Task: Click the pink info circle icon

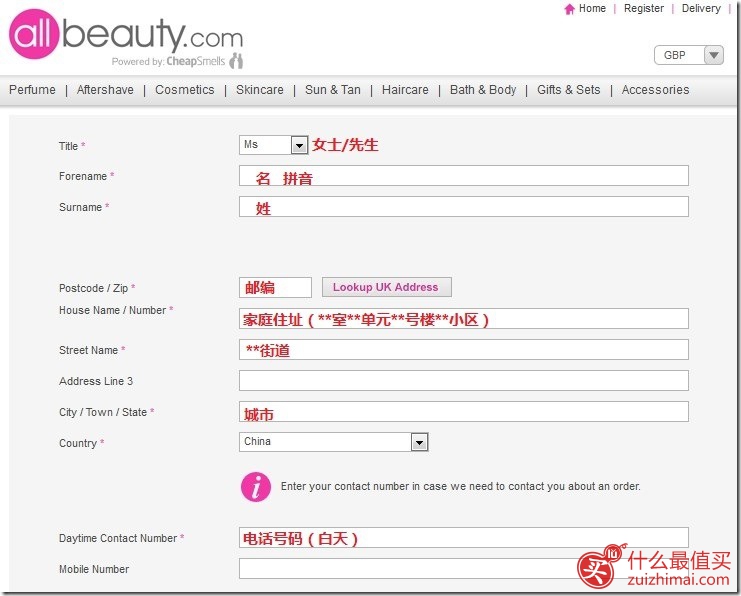Action: click(x=256, y=486)
